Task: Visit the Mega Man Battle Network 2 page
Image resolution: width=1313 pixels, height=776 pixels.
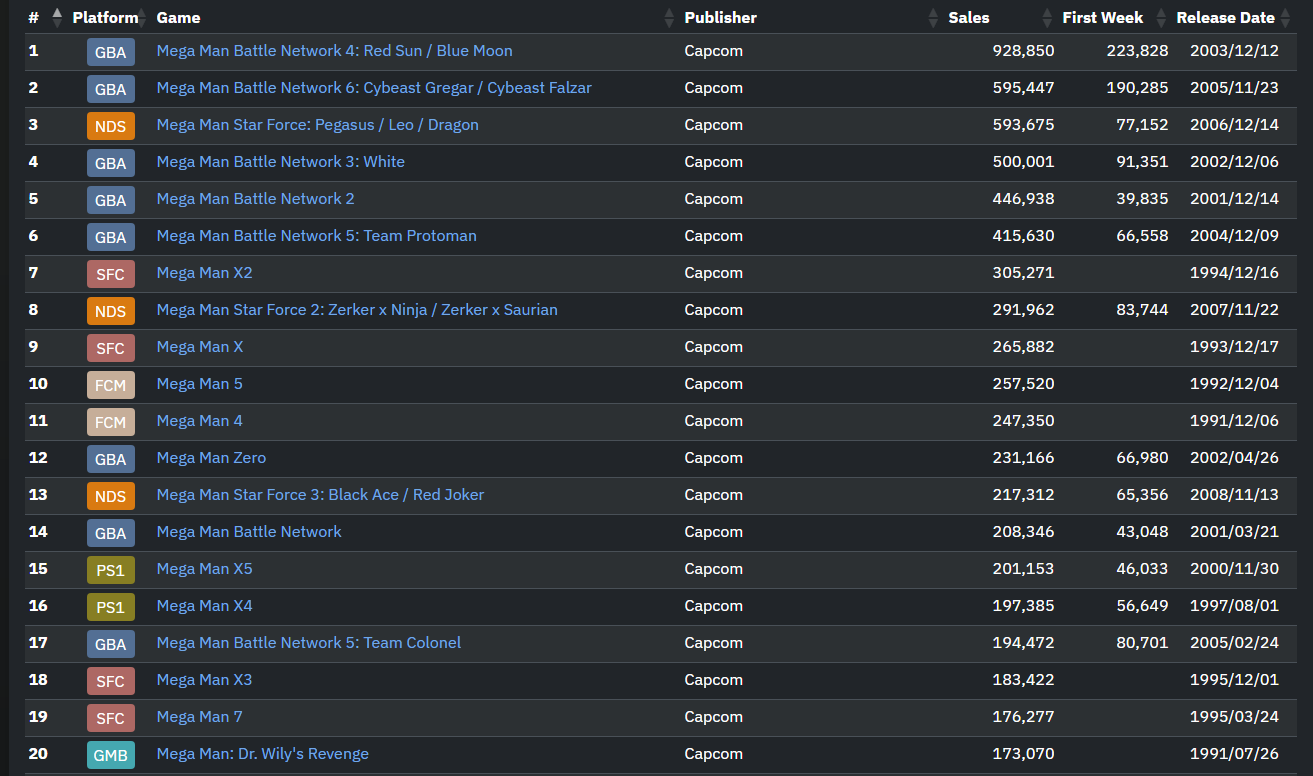Action: pyautogui.click(x=256, y=199)
